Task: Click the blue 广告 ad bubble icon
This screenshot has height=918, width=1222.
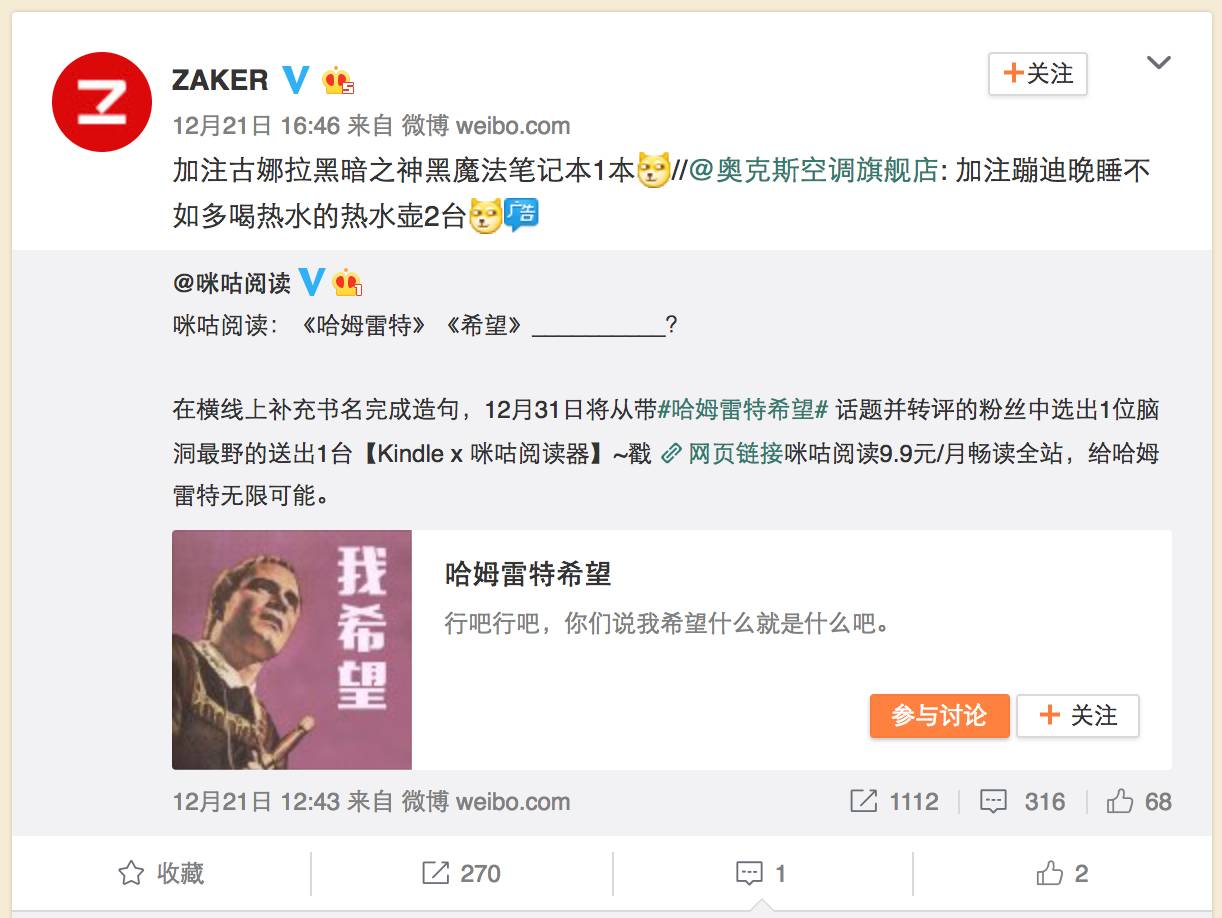Action: [x=521, y=214]
